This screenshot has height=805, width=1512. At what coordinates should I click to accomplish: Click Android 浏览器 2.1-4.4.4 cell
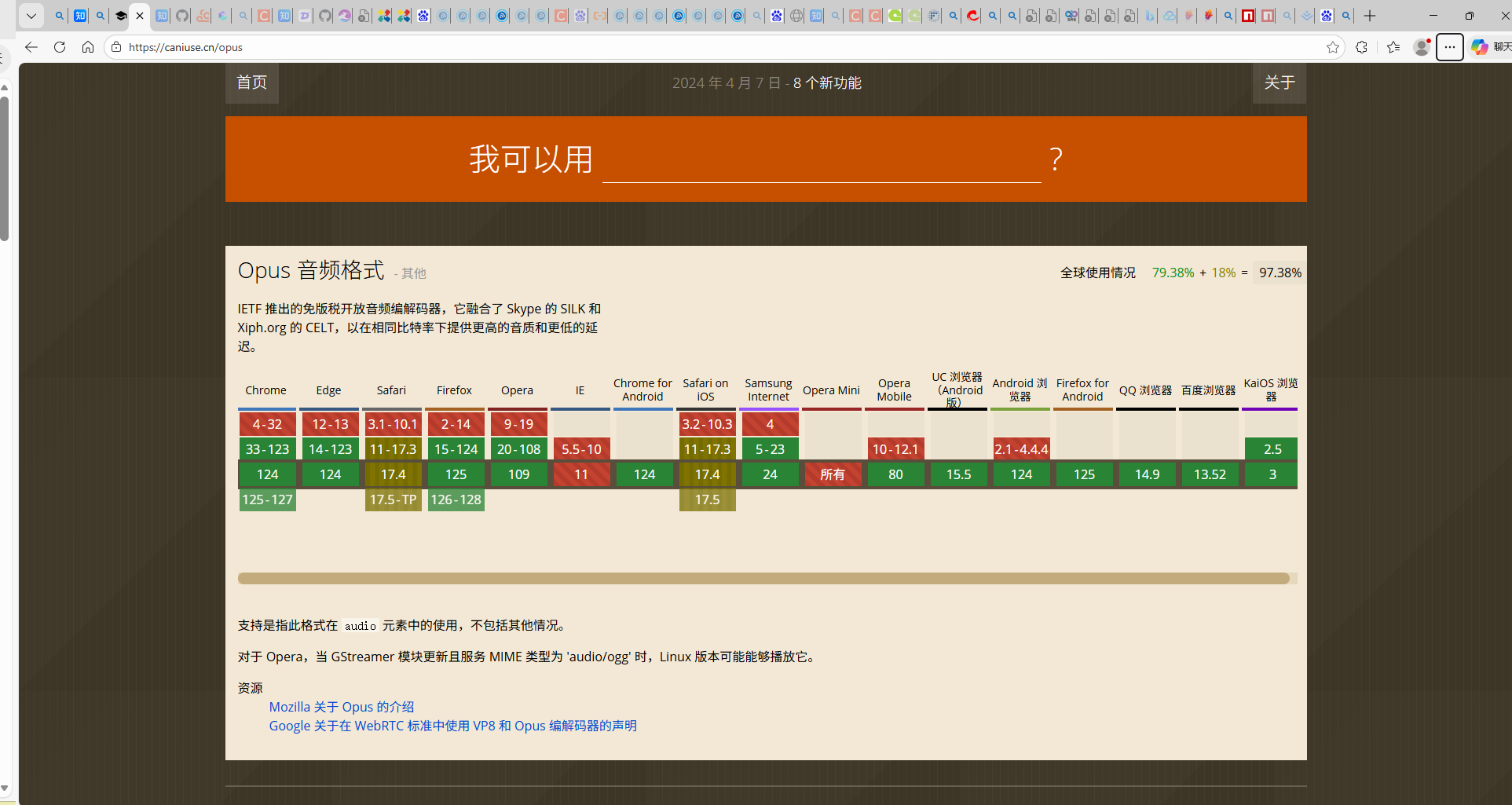1022,449
